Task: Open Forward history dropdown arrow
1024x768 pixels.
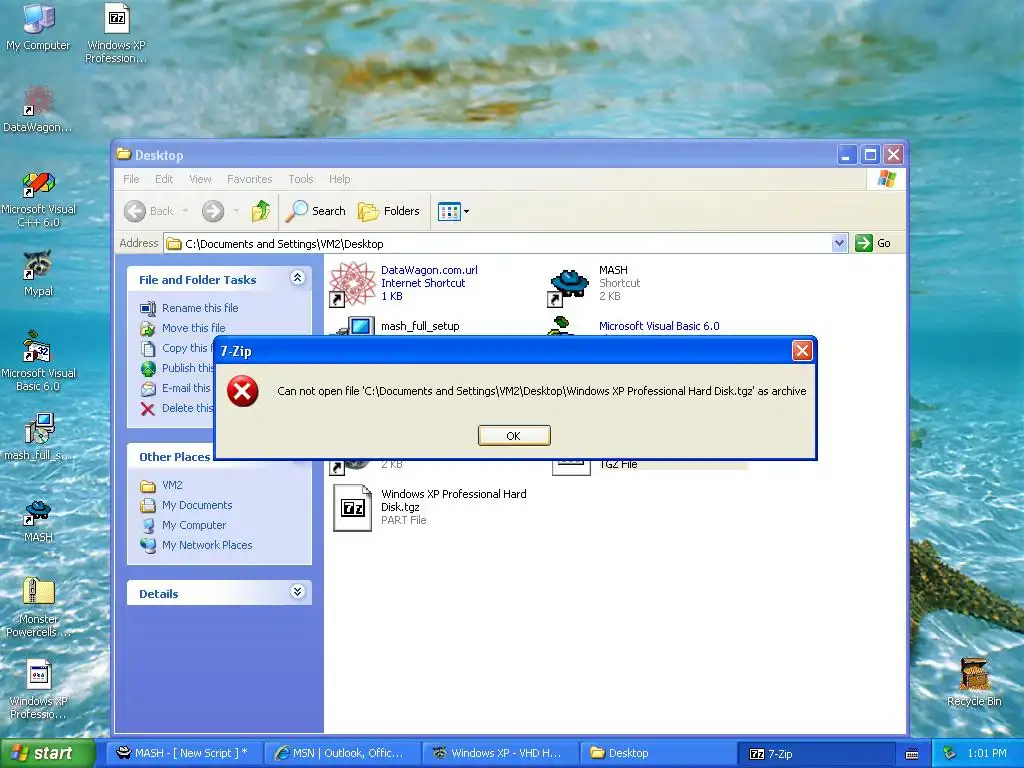Action: [x=236, y=211]
